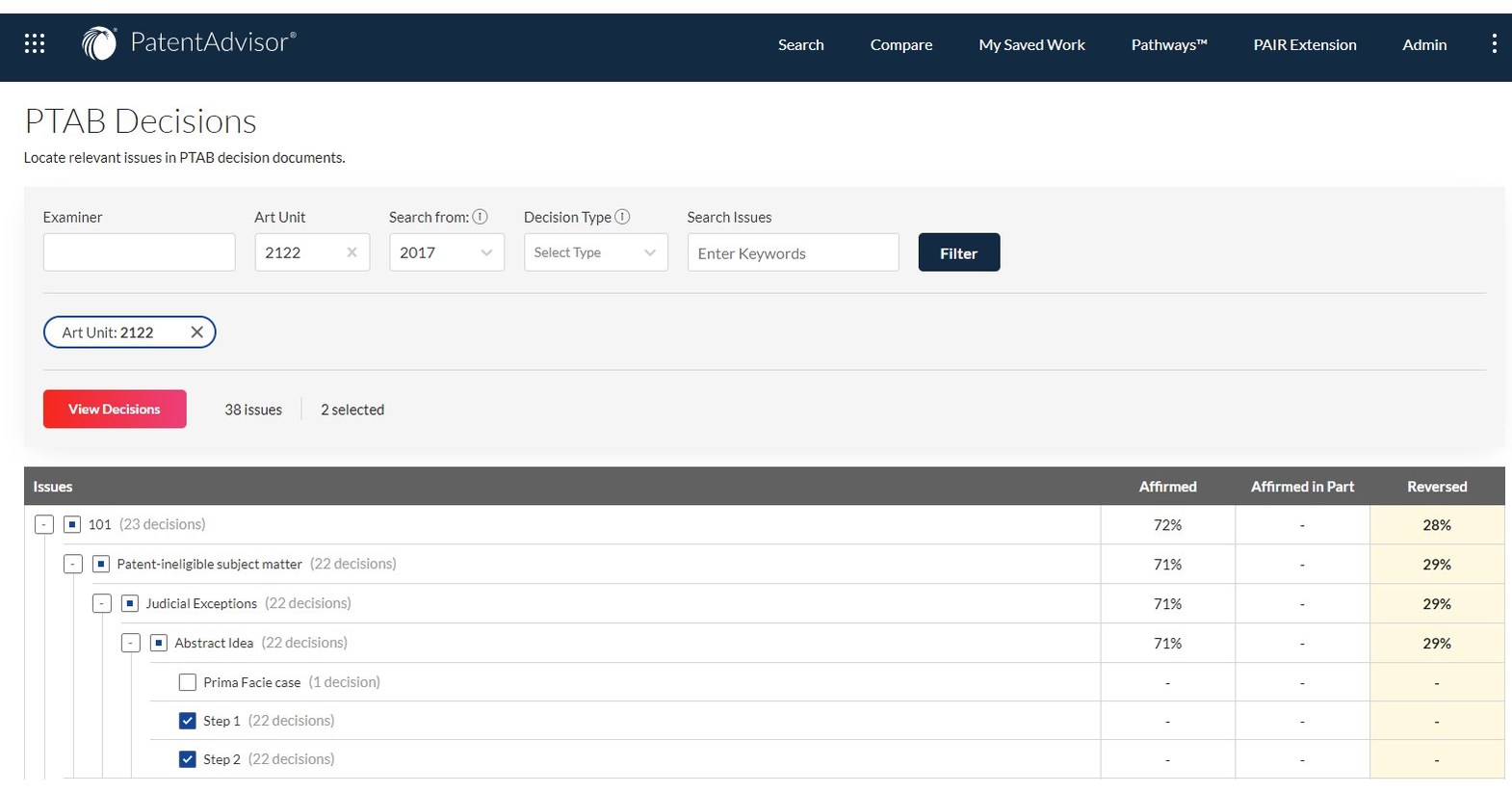Open the Decision Type Select Type dropdown
1512x793 pixels.
(x=595, y=252)
